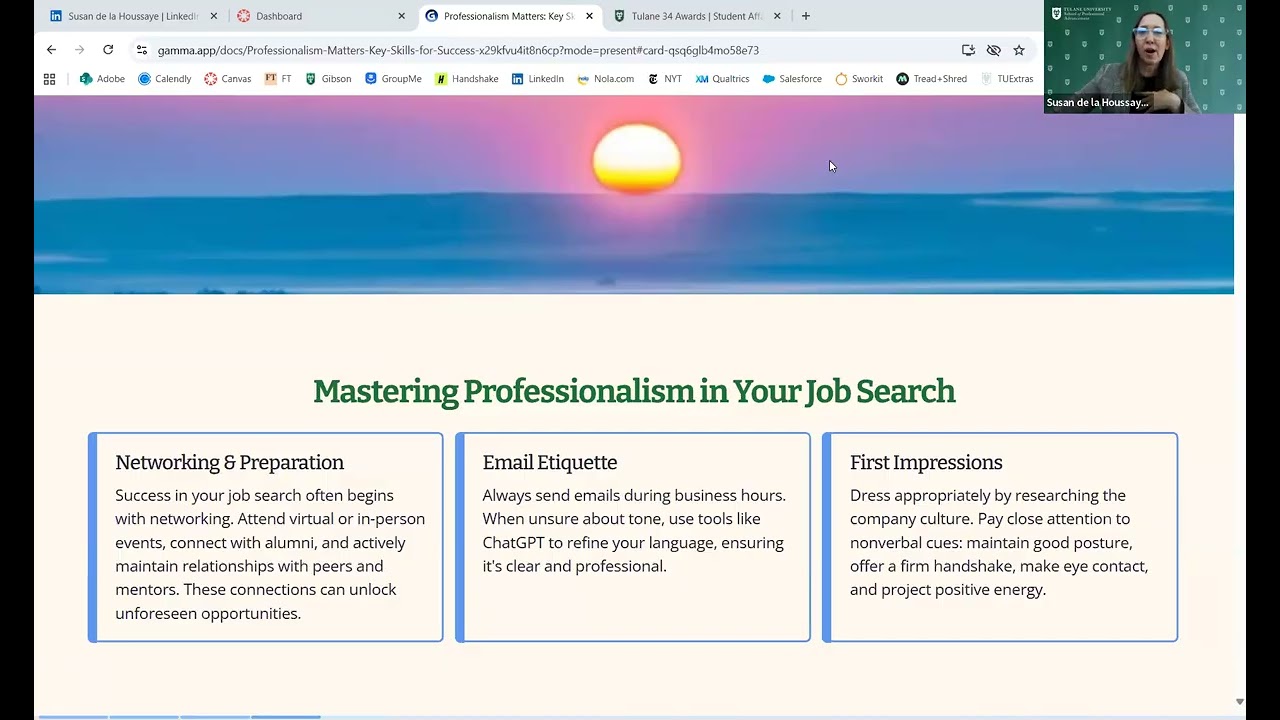Click the install app icon in address bar
Viewport: 1280px width, 720px height.
click(968, 50)
